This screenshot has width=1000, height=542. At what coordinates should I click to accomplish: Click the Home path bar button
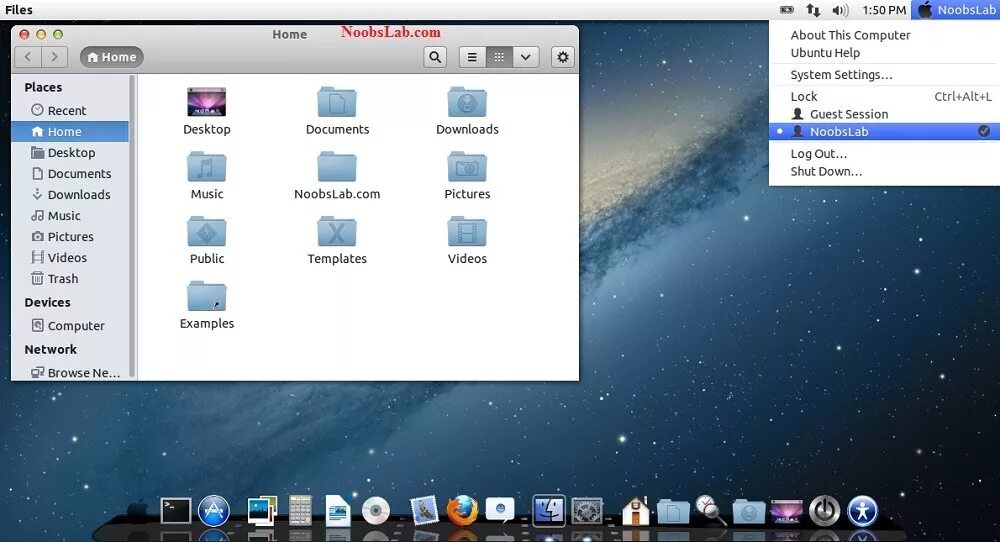(x=112, y=57)
